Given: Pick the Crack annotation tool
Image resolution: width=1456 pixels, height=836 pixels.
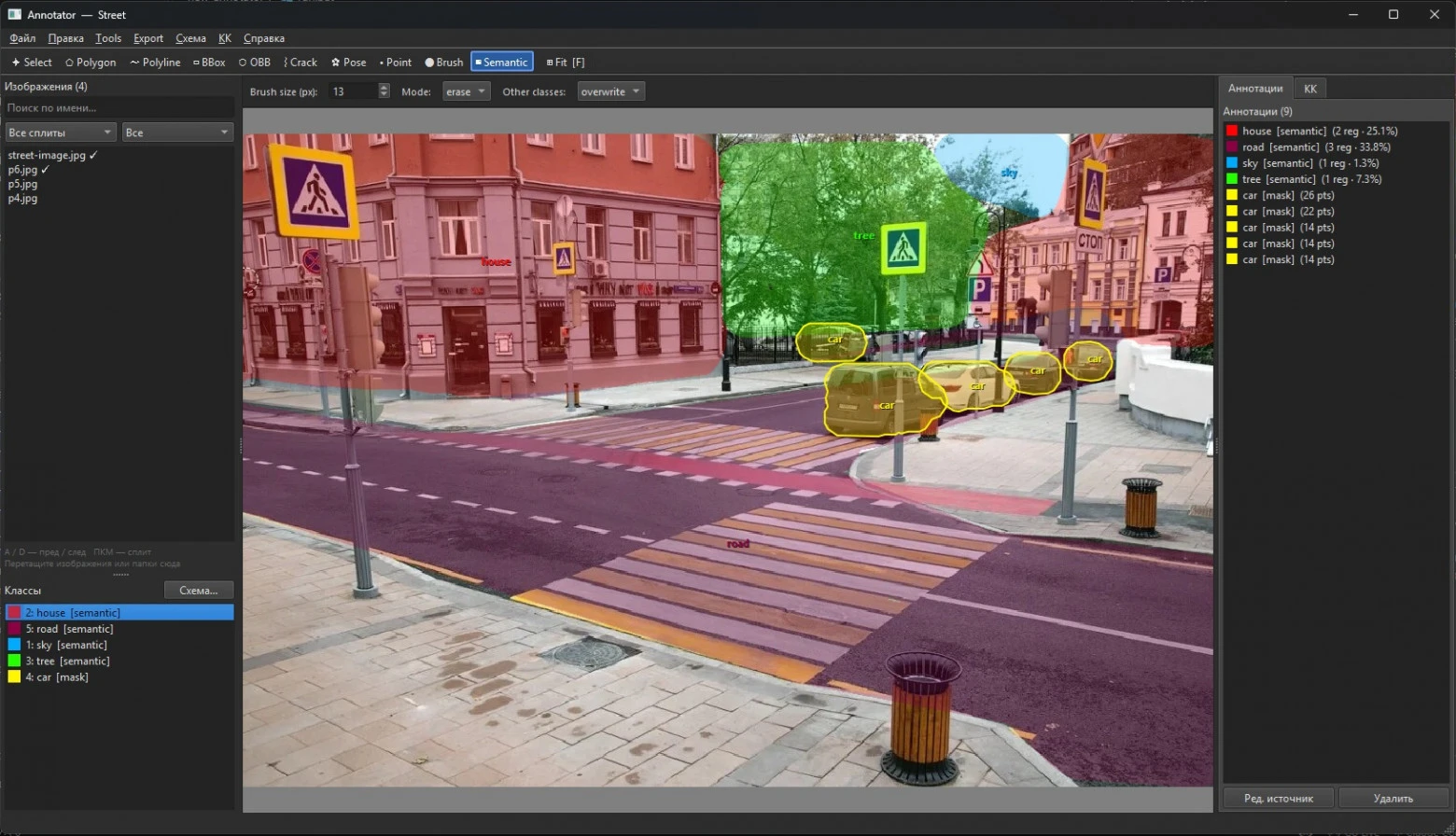Looking at the screenshot, I should tap(301, 63).
